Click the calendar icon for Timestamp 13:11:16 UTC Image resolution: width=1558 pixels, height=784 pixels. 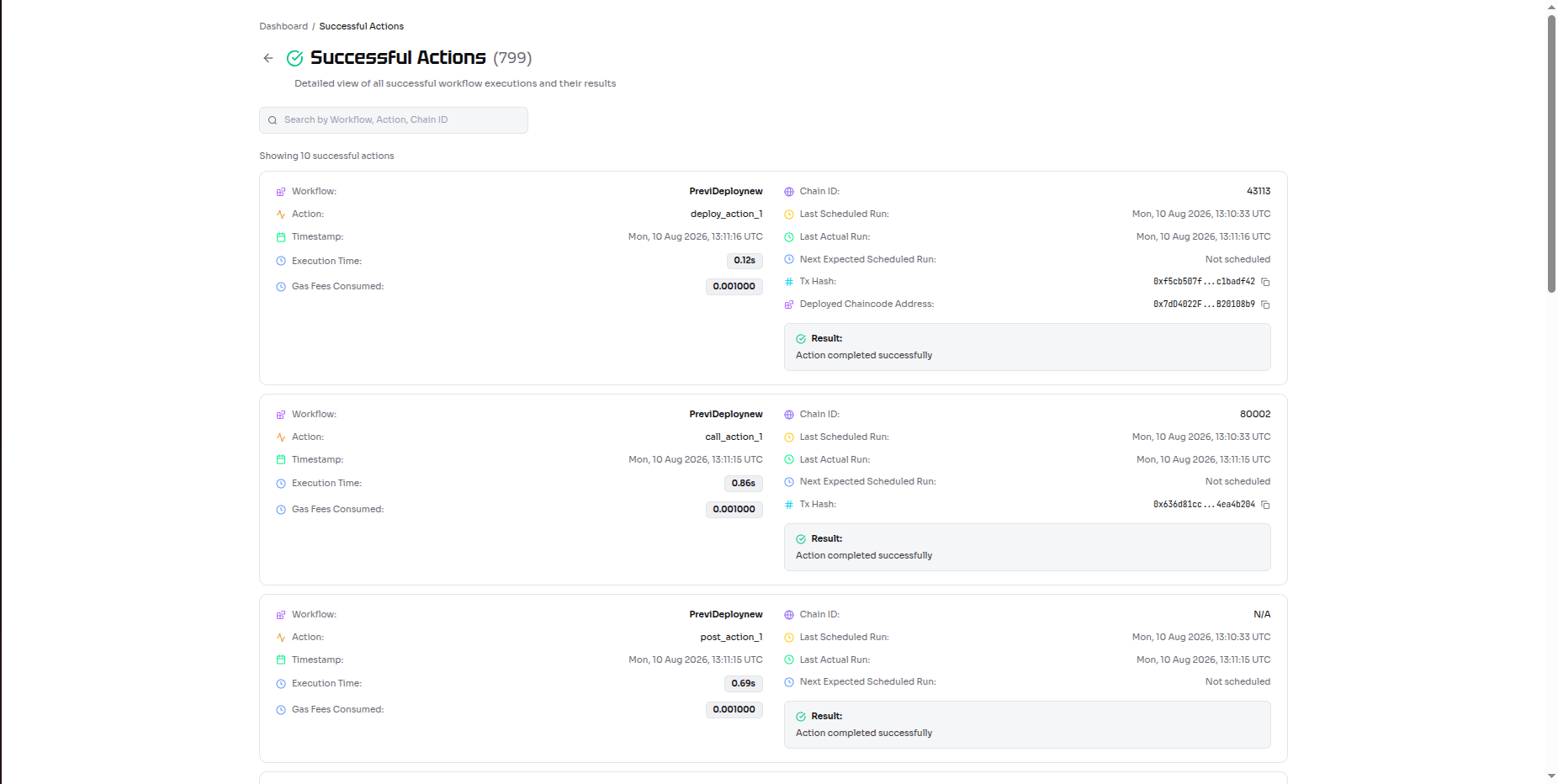click(x=281, y=237)
